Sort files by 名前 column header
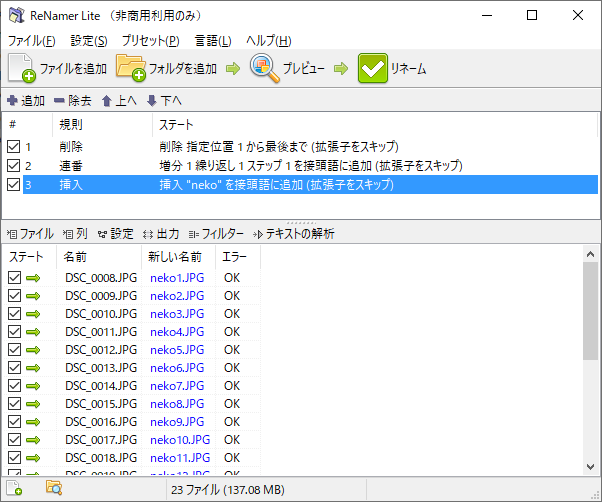The height and width of the screenshot is (502, 602). (x=99, y=257)
